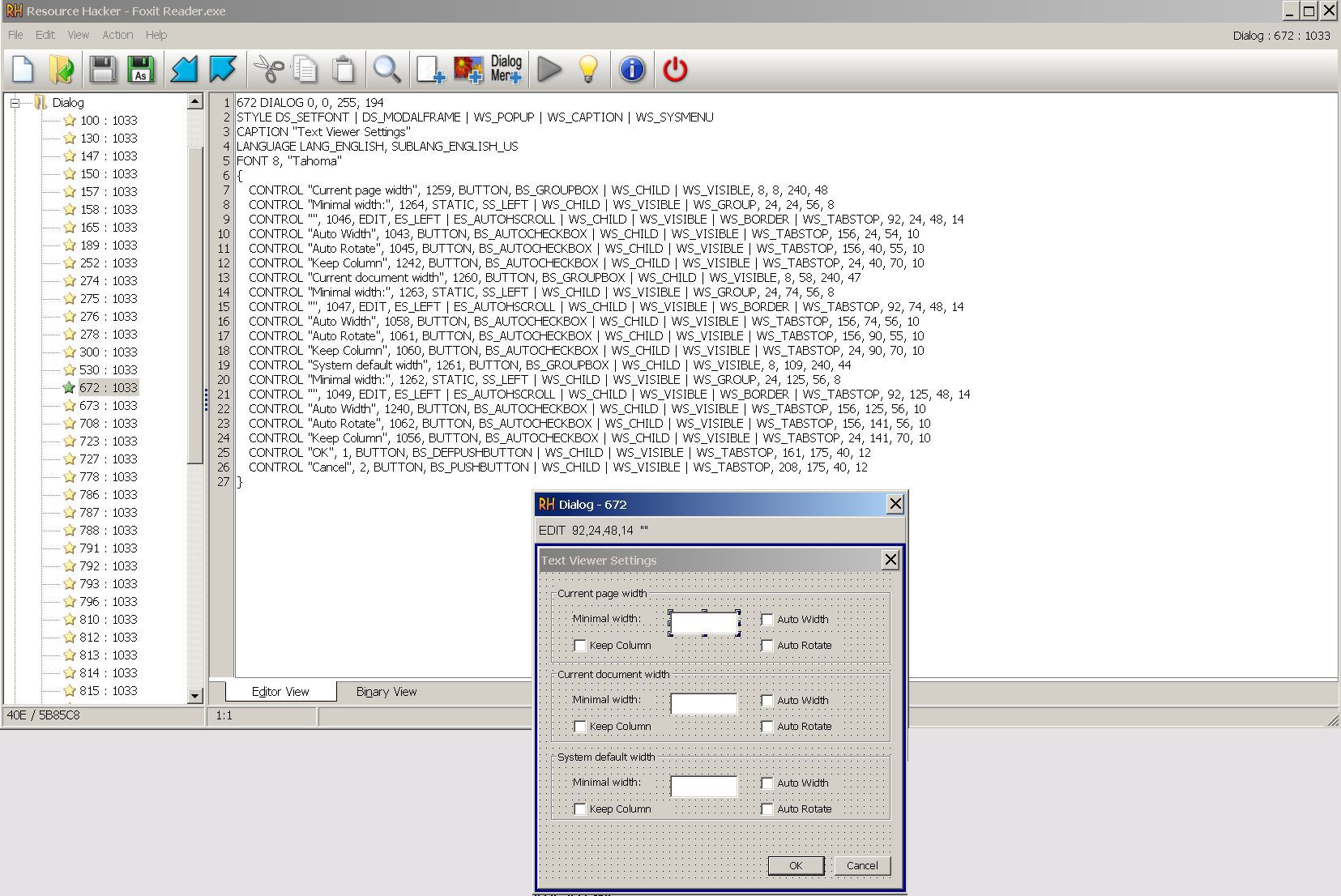Click the tree panel vertical scrollbar thumb
Viewport: 1341px width, 896px height.
[x=194, y=305]
